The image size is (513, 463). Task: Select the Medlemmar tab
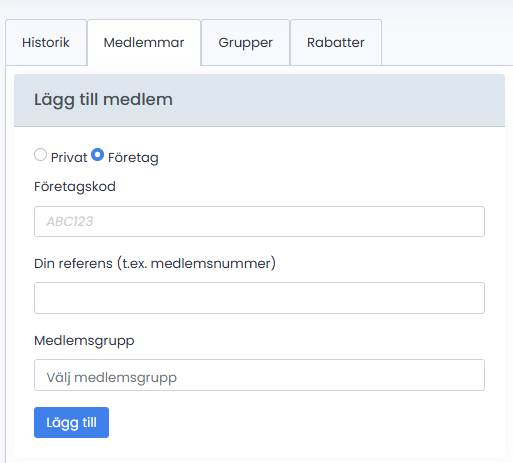[144, 42]
